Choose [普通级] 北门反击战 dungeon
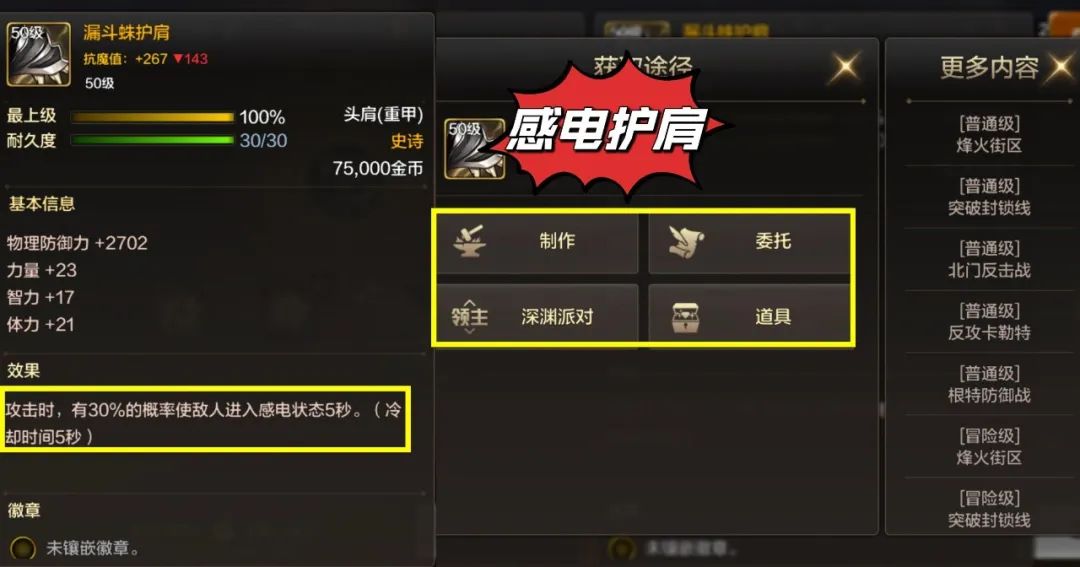 [x=989, y=260]
